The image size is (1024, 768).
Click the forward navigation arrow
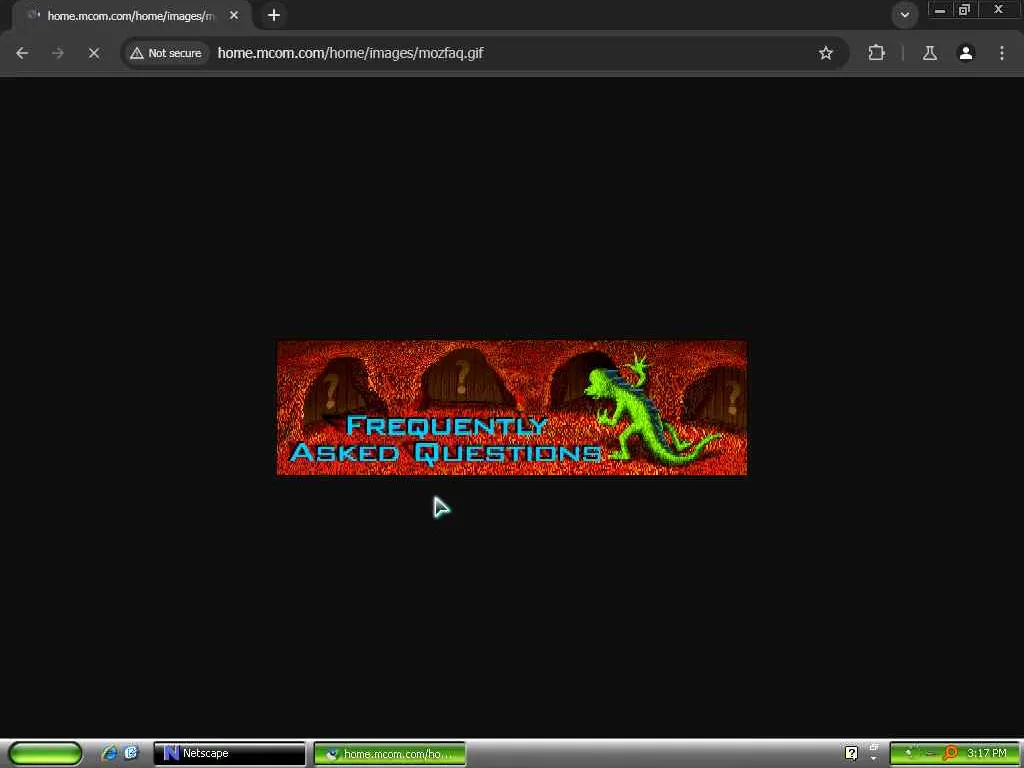click(58, 53)
